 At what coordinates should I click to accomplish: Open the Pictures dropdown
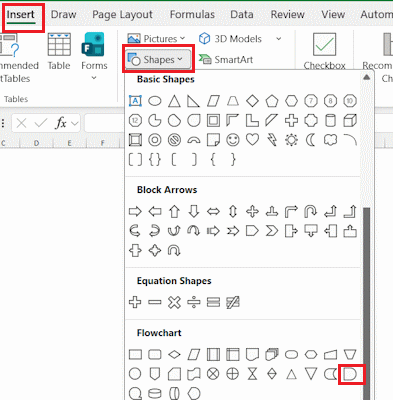(156, 39)
